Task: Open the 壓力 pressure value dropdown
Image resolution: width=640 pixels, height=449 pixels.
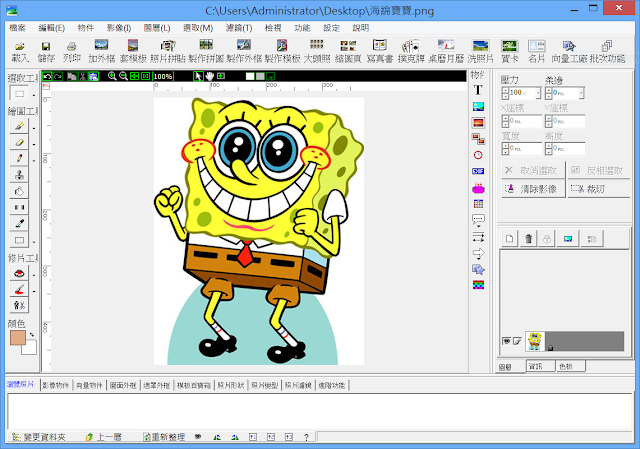Action: pyautogui.click(x=538, y=93)
